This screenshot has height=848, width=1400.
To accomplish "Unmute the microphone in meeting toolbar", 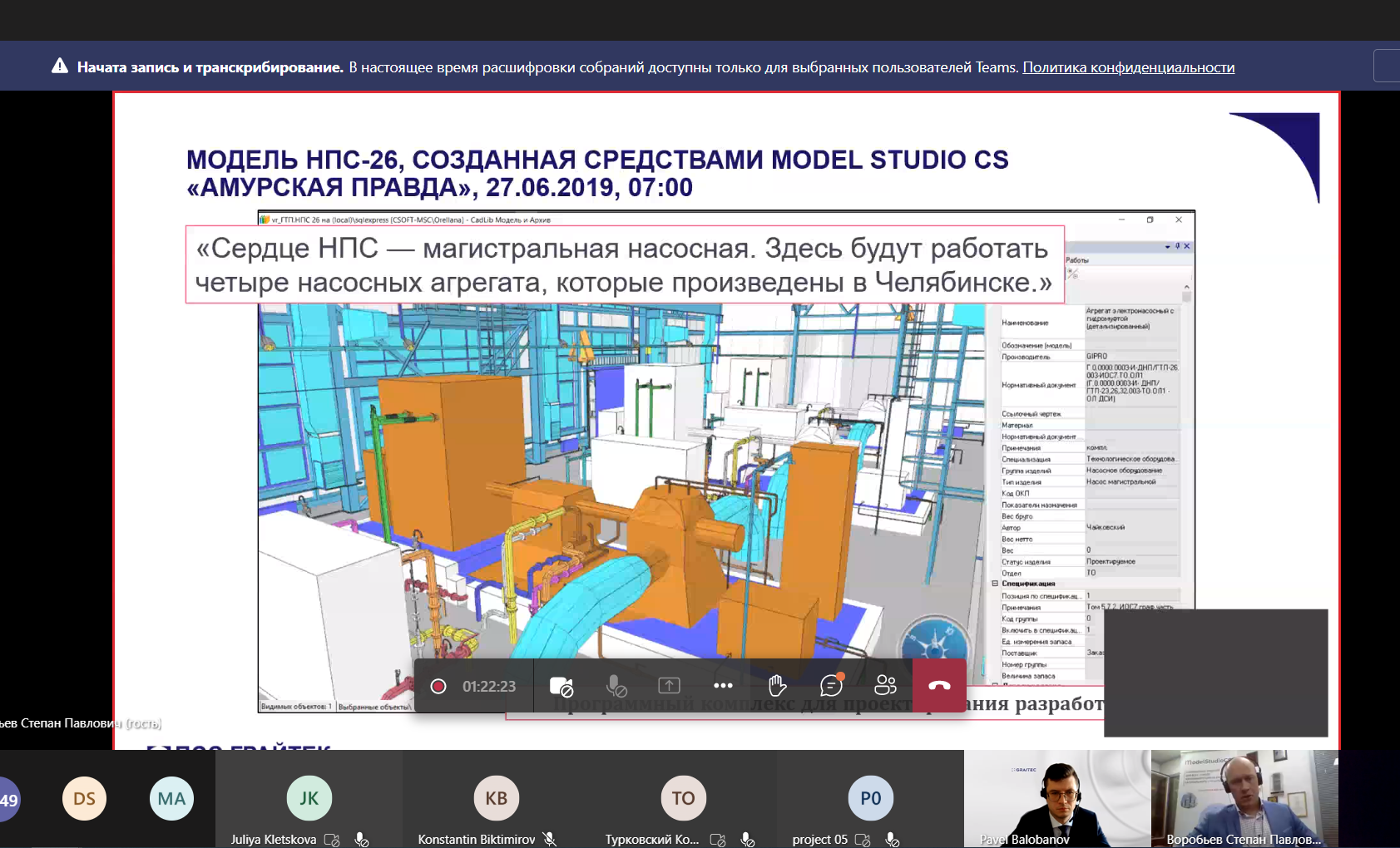I will pos(616,686).
